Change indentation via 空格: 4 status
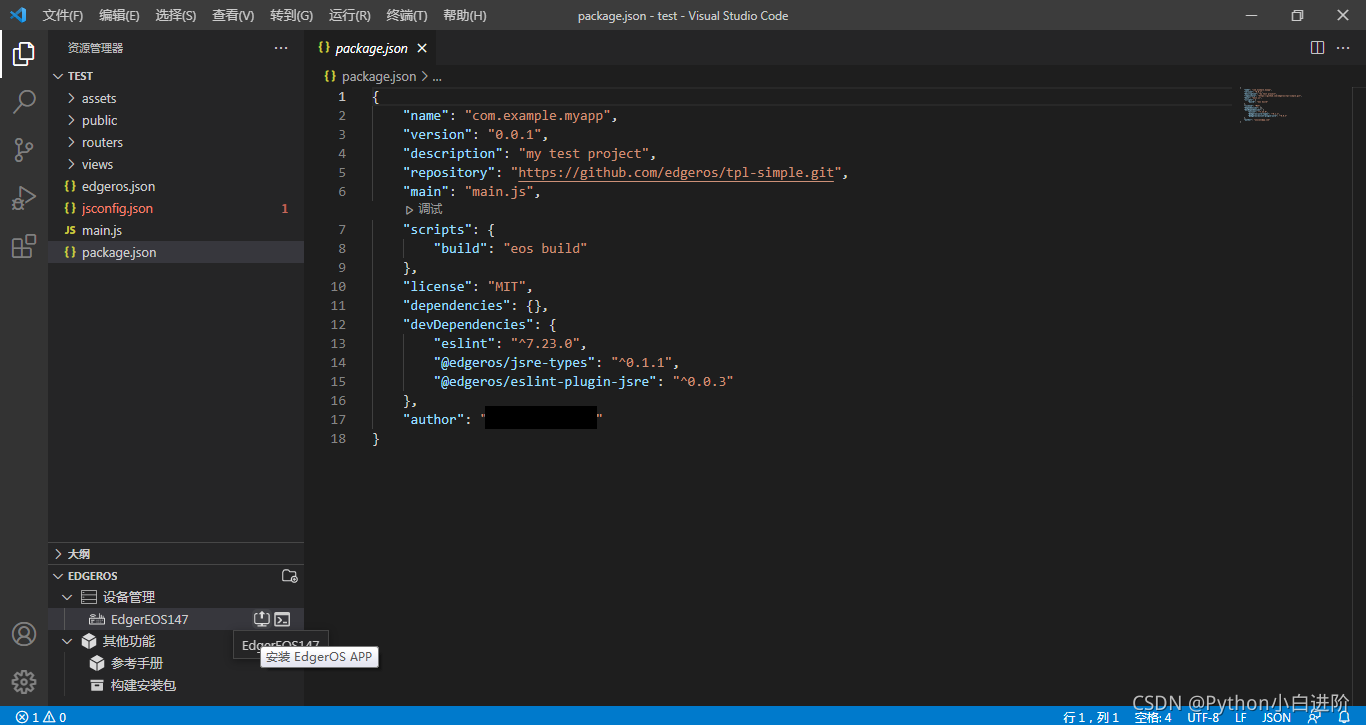Image resolution: width=1366 pixels, height=725 pixels. tap(1153, 717)
